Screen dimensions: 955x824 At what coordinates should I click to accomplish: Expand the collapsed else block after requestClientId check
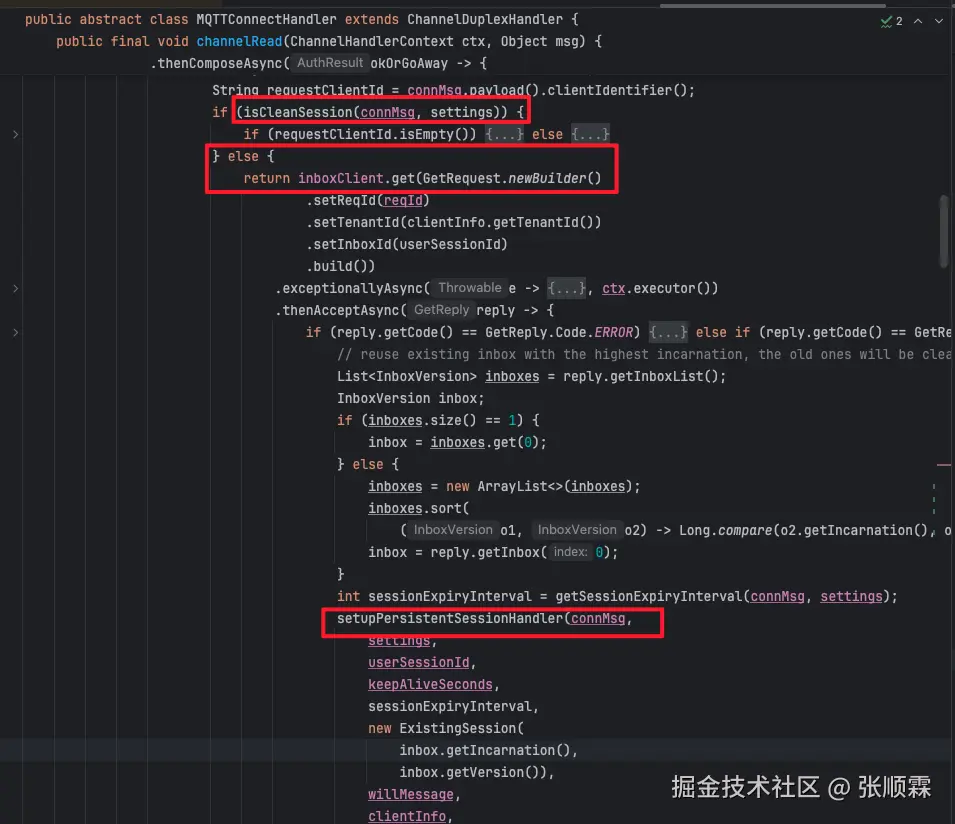(588, 133)
